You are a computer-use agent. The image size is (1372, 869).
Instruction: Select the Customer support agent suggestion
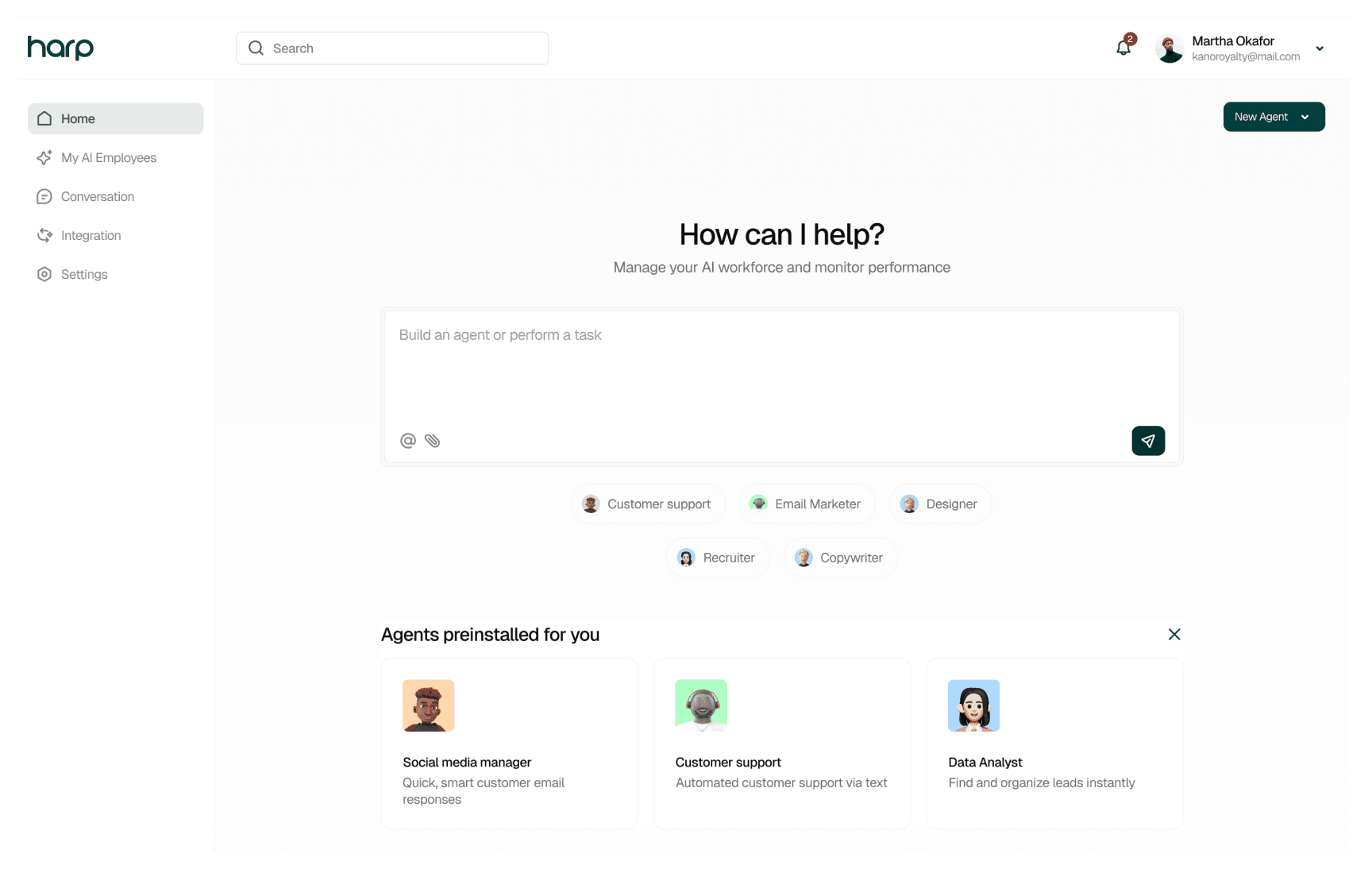(648, 504)
